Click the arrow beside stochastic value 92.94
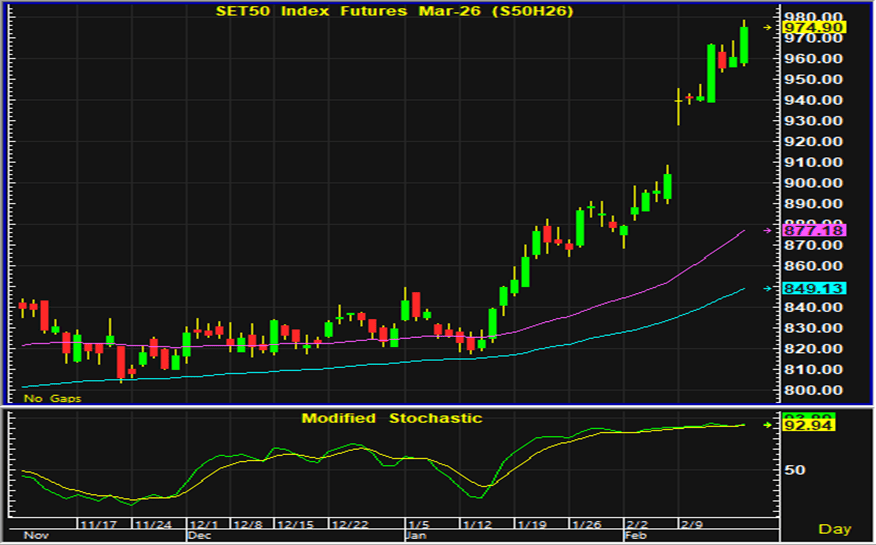876x545 pixels. 769,425
